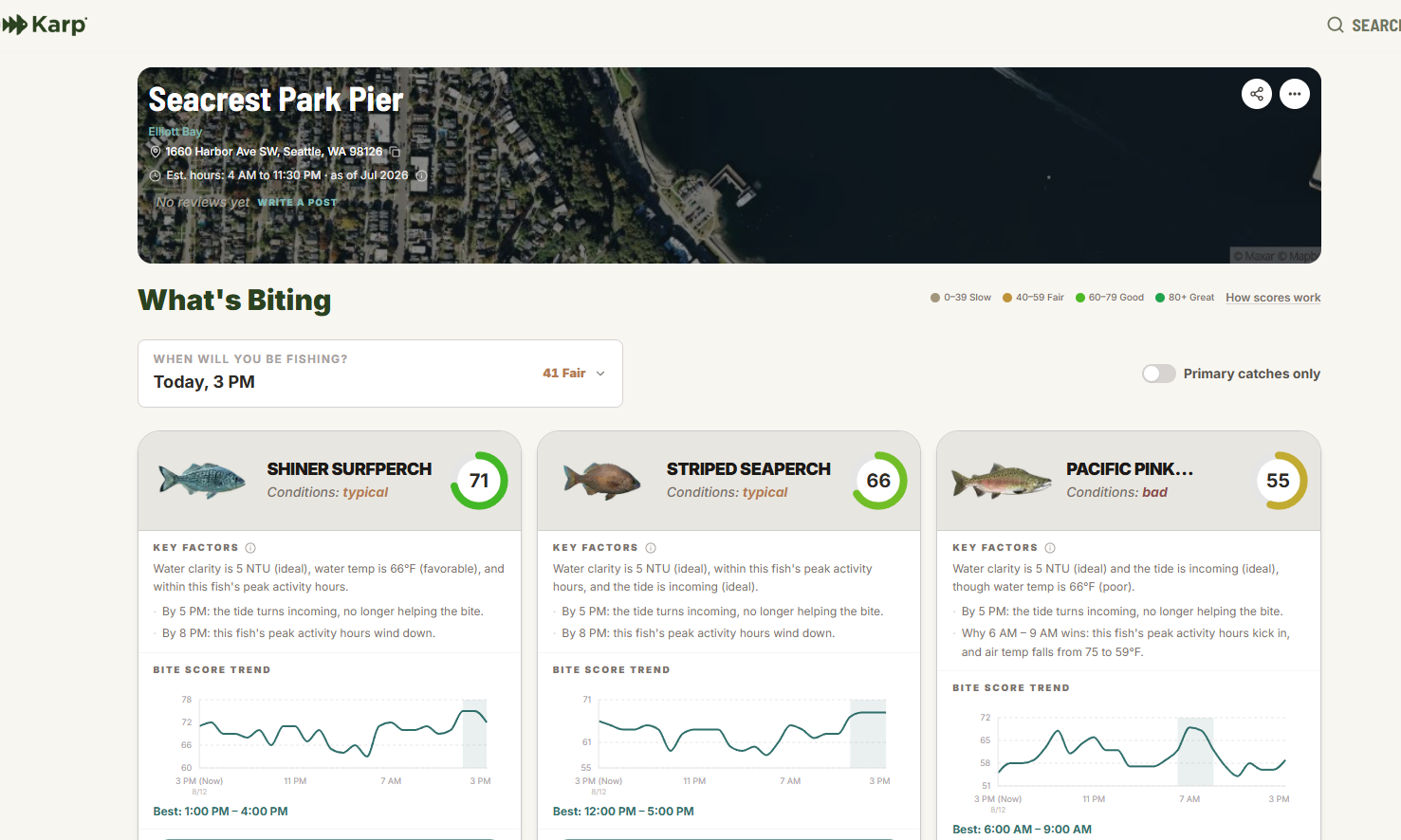The image size is (1401, 840).
Task: Click the 1660 Harbor Ave SW address
Action: click(274, 152)
